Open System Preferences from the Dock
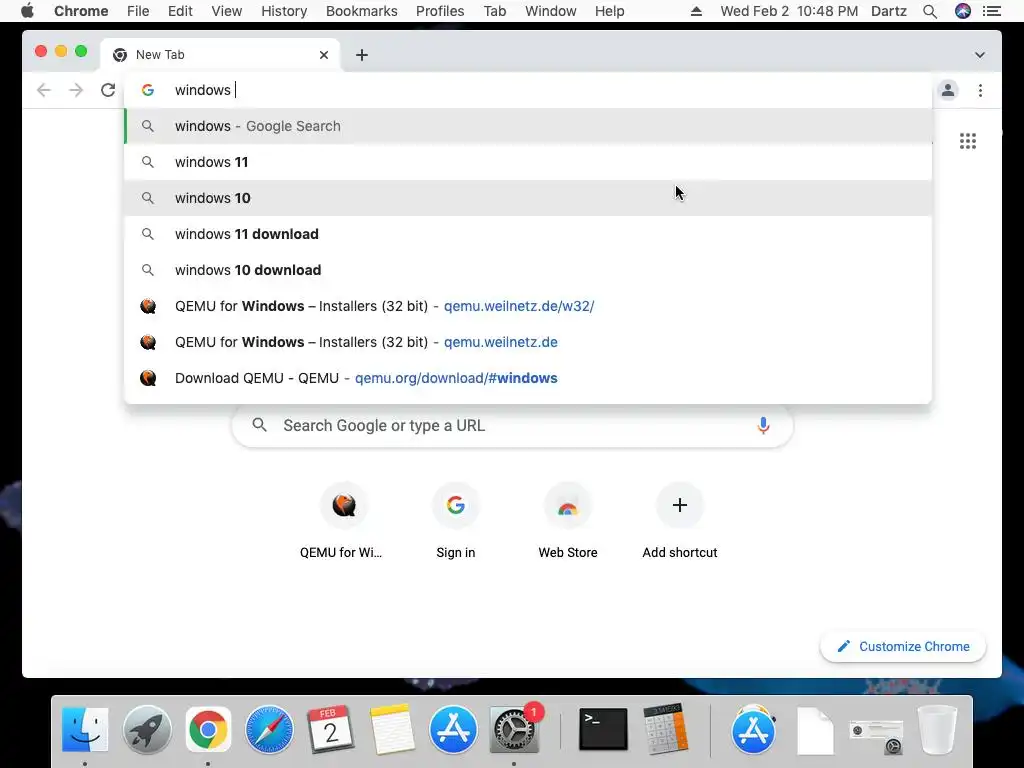The width and height of the screenshot is (1024, 768). pyautogui.click(x=514, y=729)
